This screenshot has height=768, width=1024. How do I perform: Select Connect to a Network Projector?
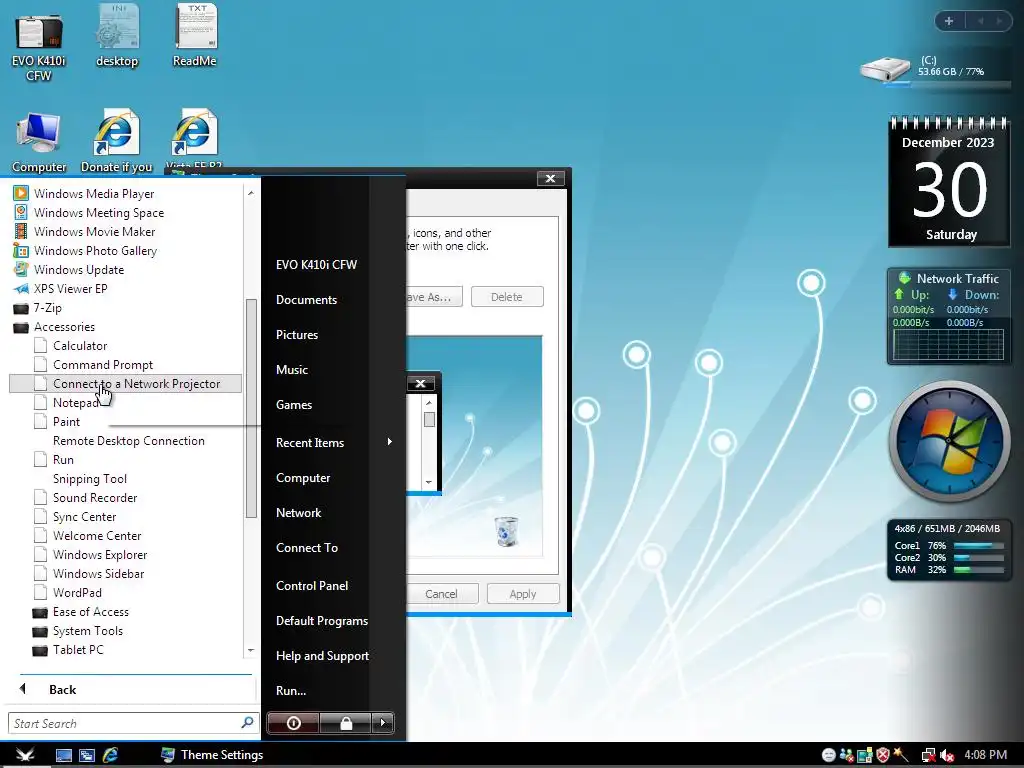(x=125, y=383)
